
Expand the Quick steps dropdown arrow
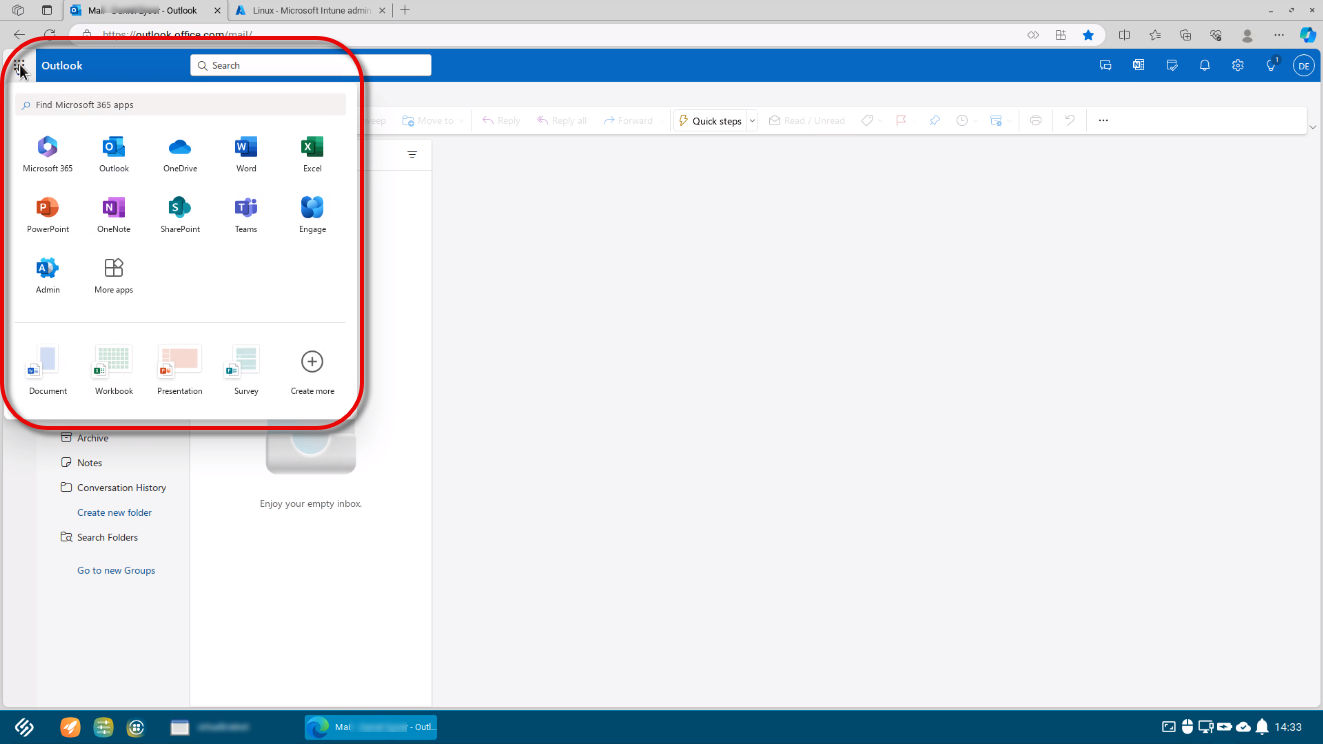753,120
